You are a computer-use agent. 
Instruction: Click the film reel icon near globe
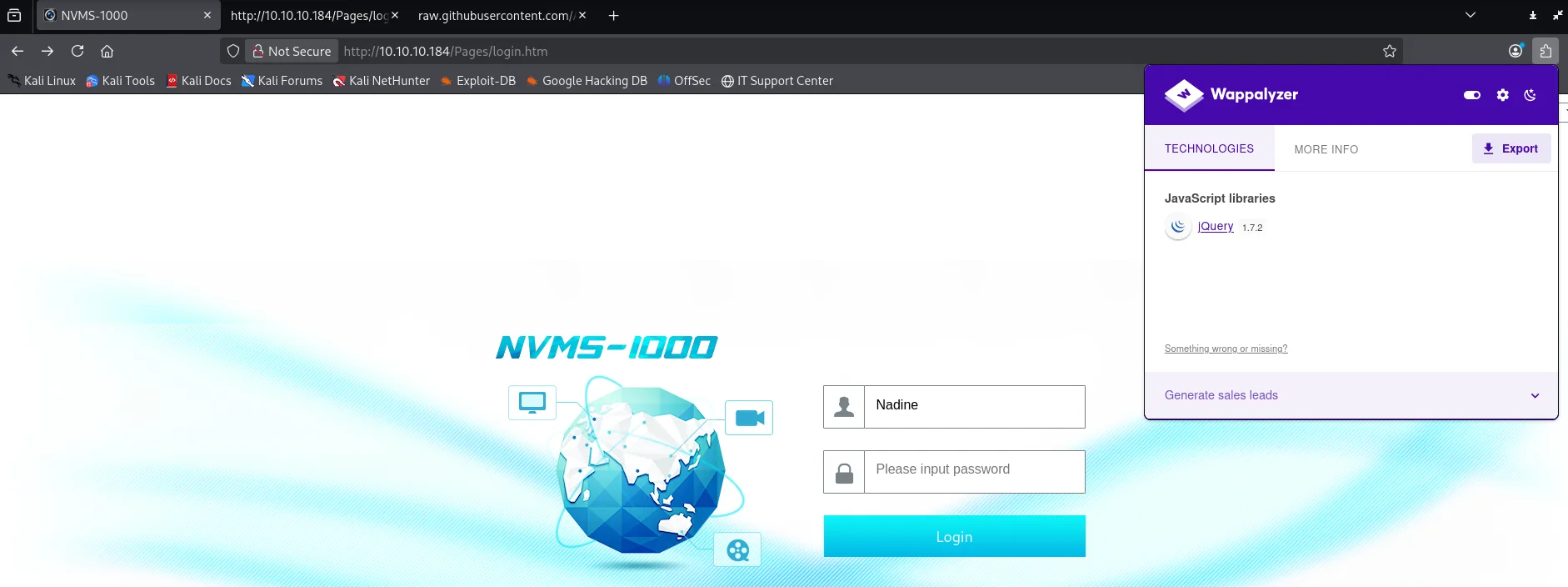(737, 549)
